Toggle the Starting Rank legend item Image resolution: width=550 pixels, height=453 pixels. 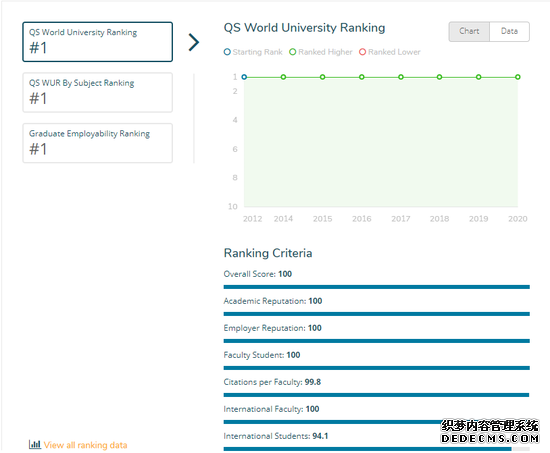coord(253,52)
